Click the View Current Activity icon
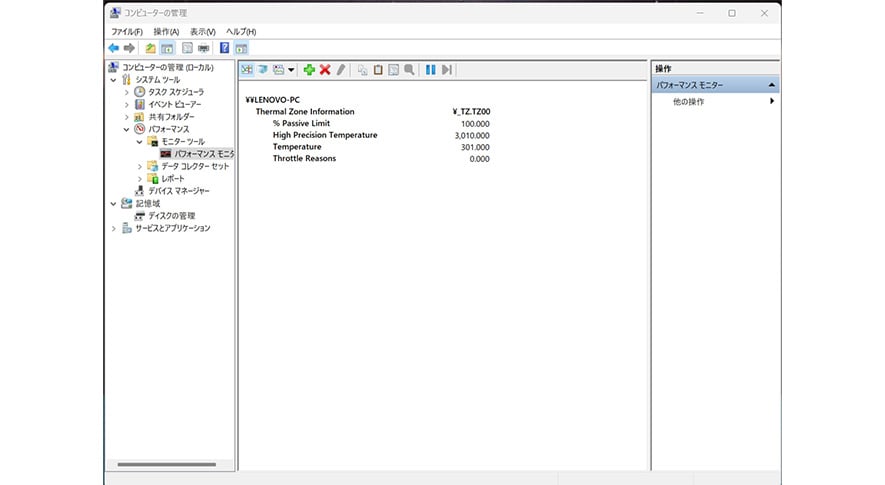The width and height of the screenshot is (885, 485). (247, 69)
